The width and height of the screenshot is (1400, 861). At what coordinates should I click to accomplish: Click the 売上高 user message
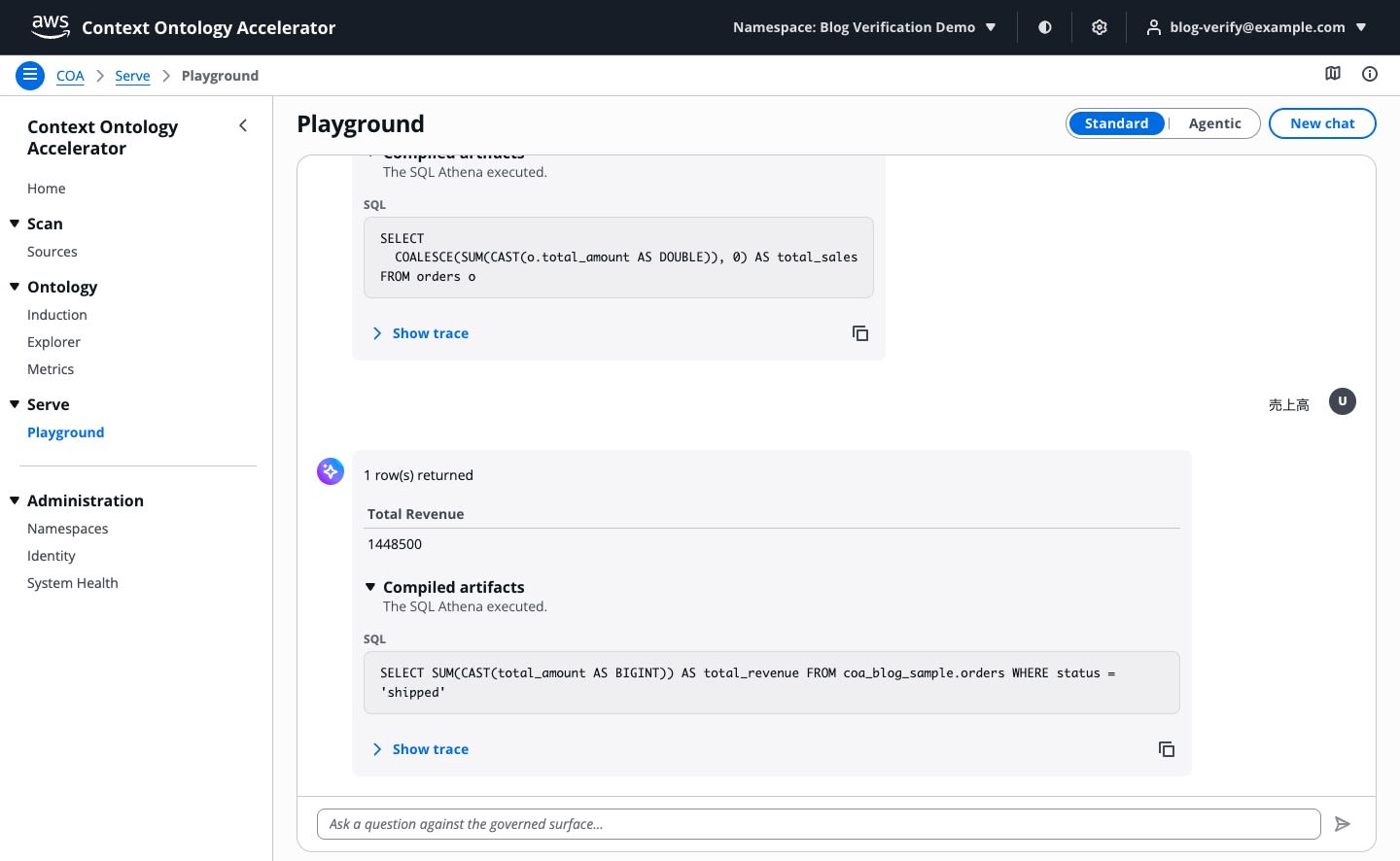1289,404
